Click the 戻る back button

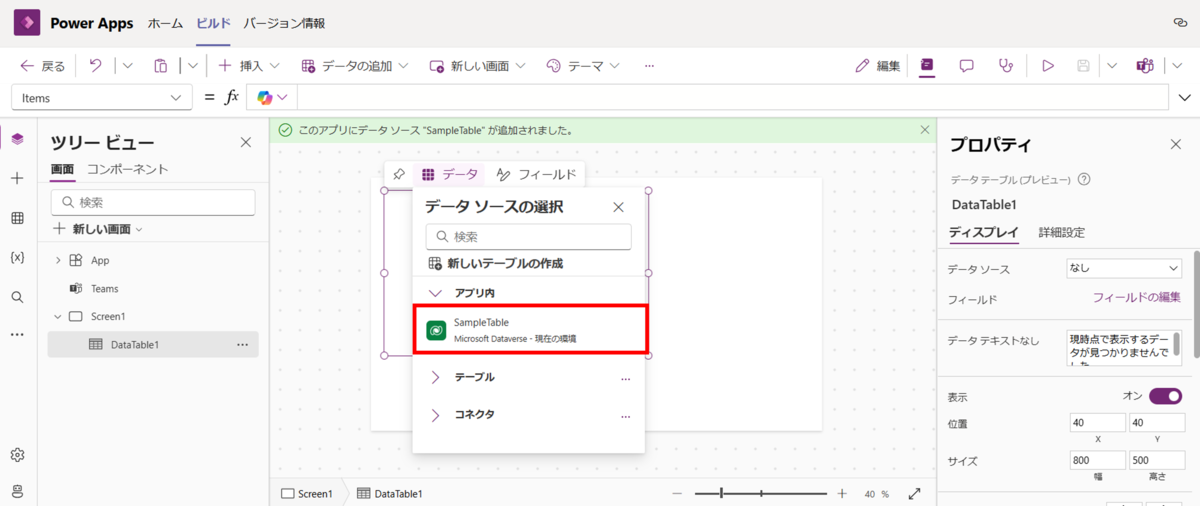point(42,66)
